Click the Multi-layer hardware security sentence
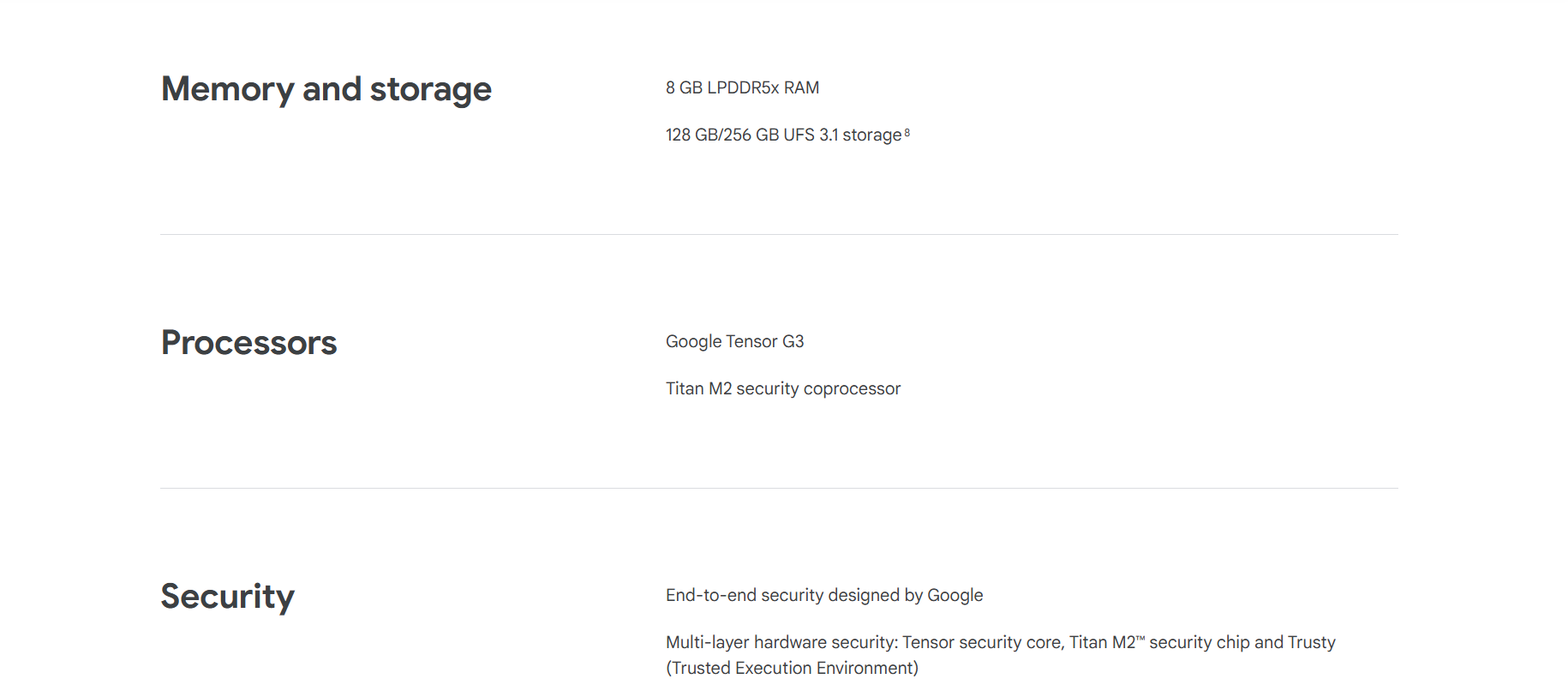The image size is (1568, 679). [x=1001, y=655]
